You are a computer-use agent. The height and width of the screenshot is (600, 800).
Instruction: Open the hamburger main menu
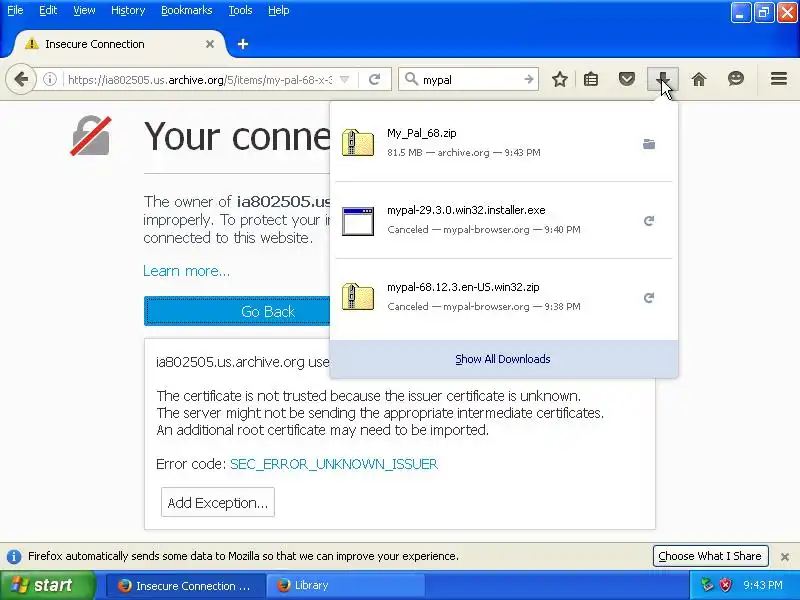pos(779,79)
